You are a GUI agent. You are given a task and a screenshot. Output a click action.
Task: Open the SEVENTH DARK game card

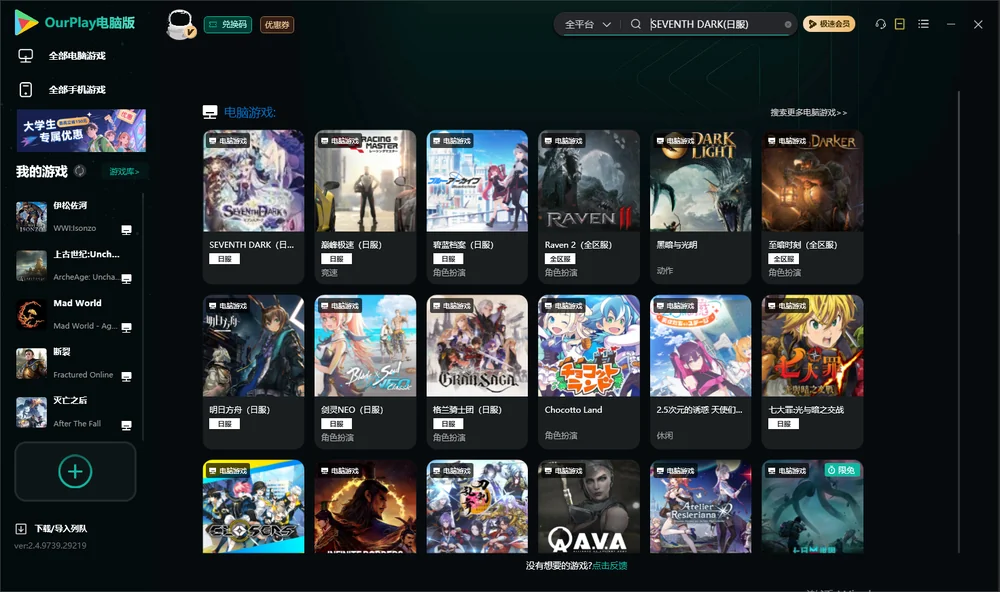point(254,207)
